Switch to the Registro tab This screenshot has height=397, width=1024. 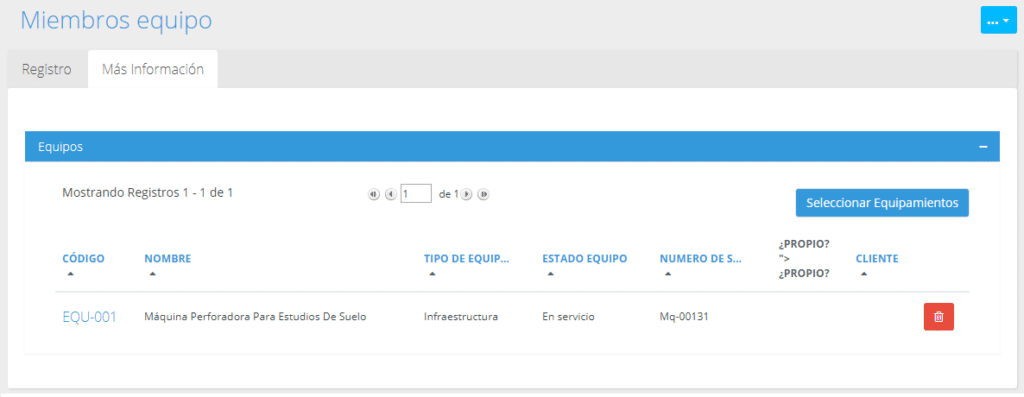(x=46, y=69)
